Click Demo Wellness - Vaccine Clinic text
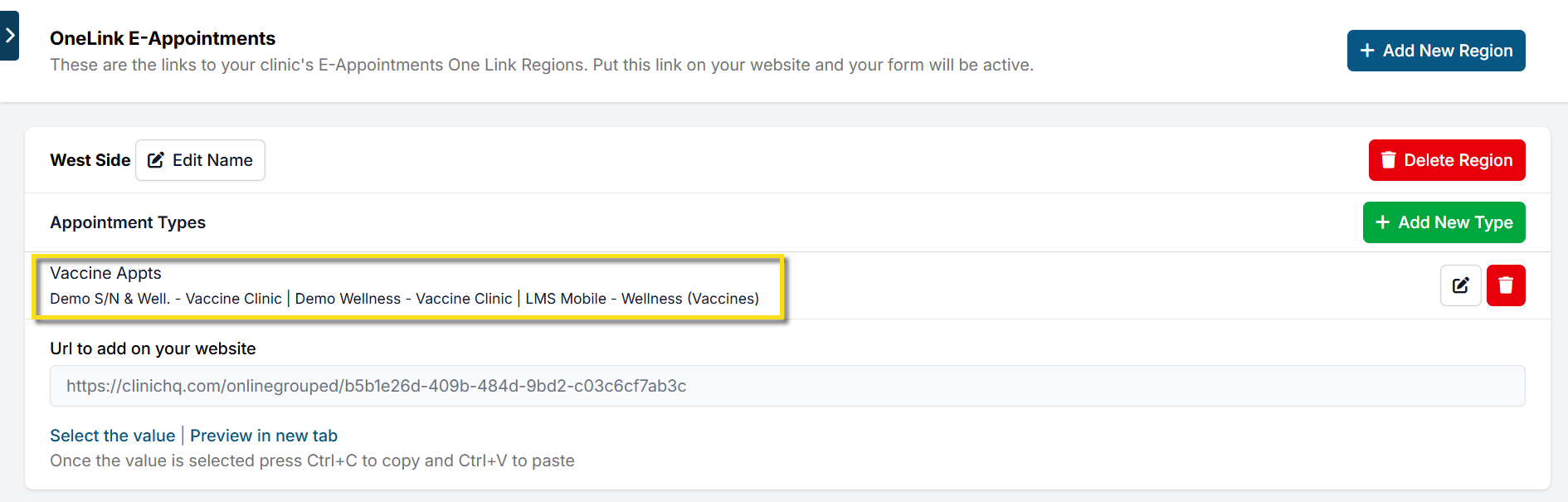The width and height of the screenshot is (1568, 502). point(403,299)
